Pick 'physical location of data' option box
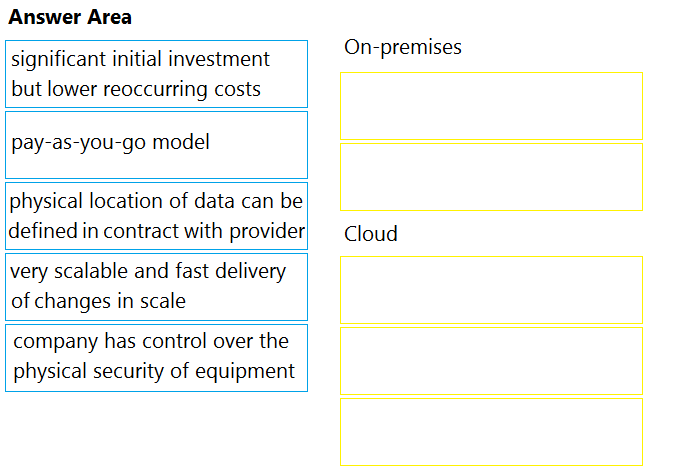 156,216
